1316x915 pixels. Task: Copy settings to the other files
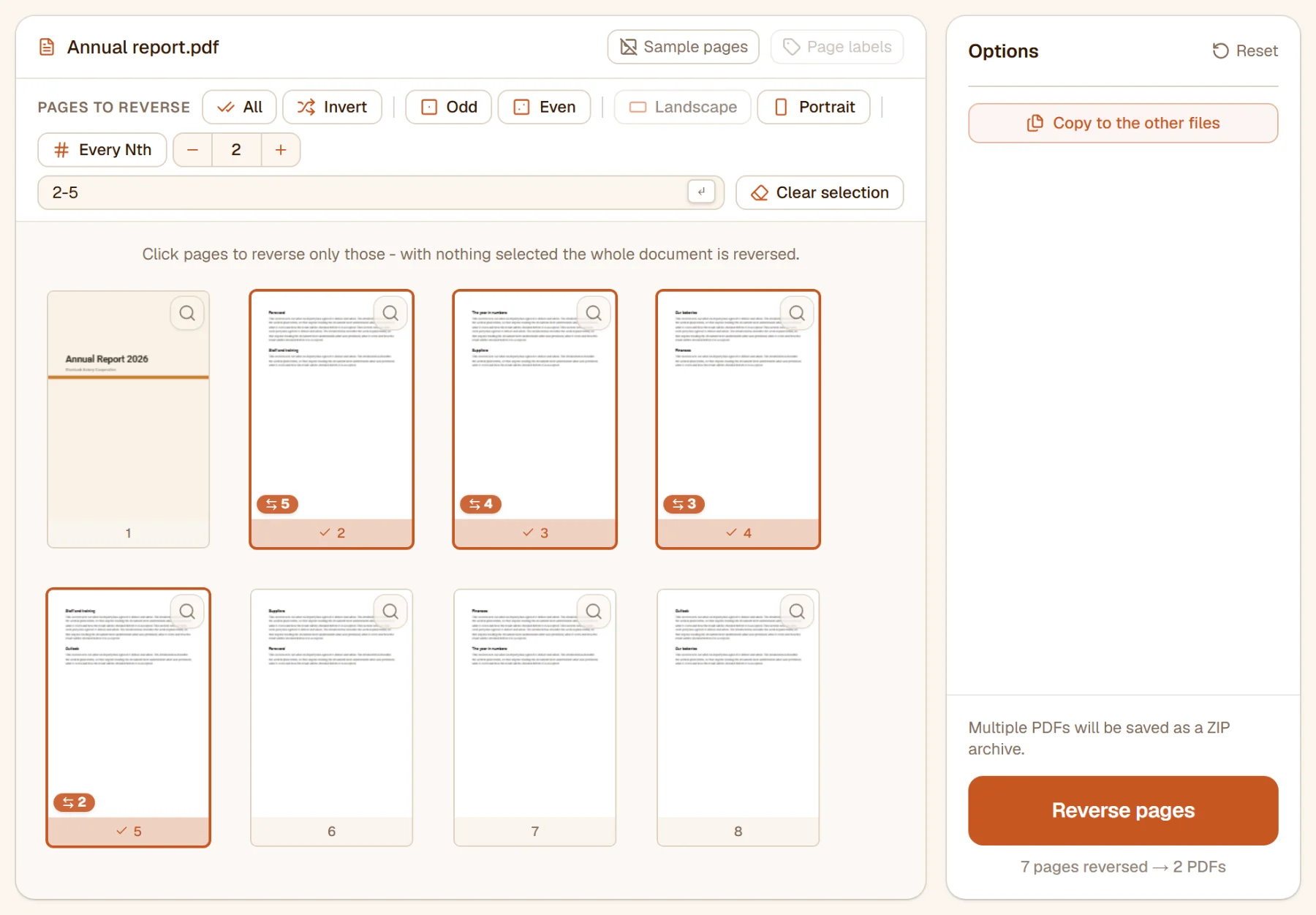point(1123,123)
